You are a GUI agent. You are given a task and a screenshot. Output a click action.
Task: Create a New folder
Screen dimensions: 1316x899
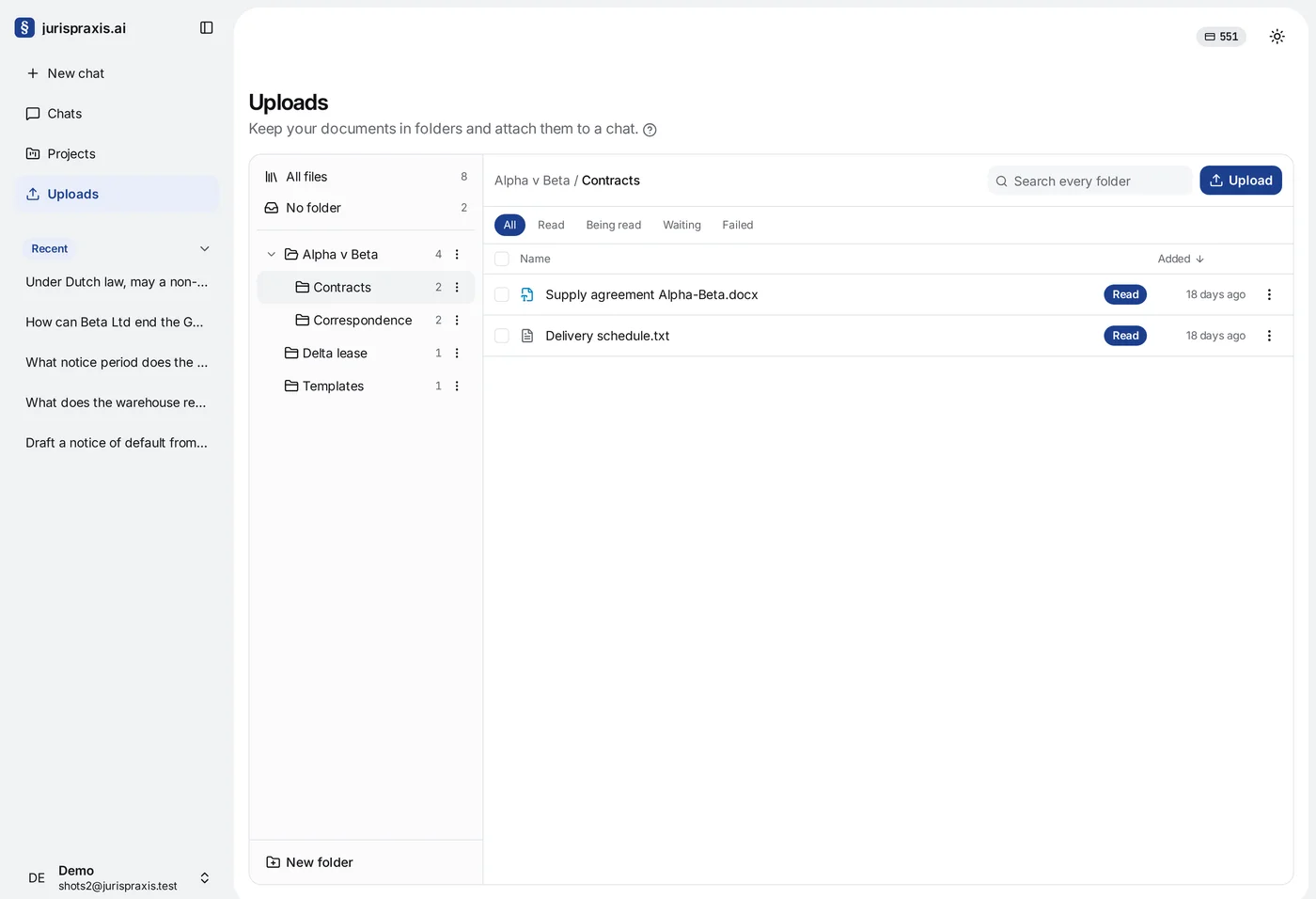310,862
